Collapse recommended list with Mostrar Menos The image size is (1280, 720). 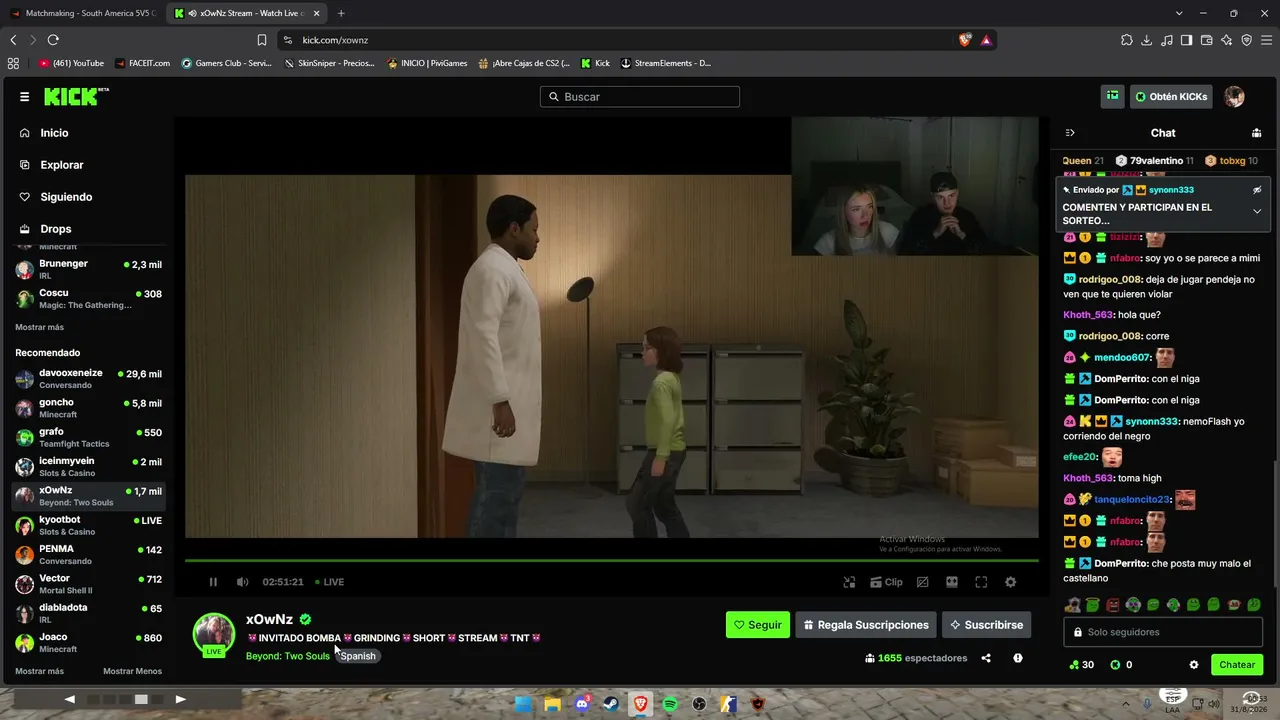(x=132, y=671)
